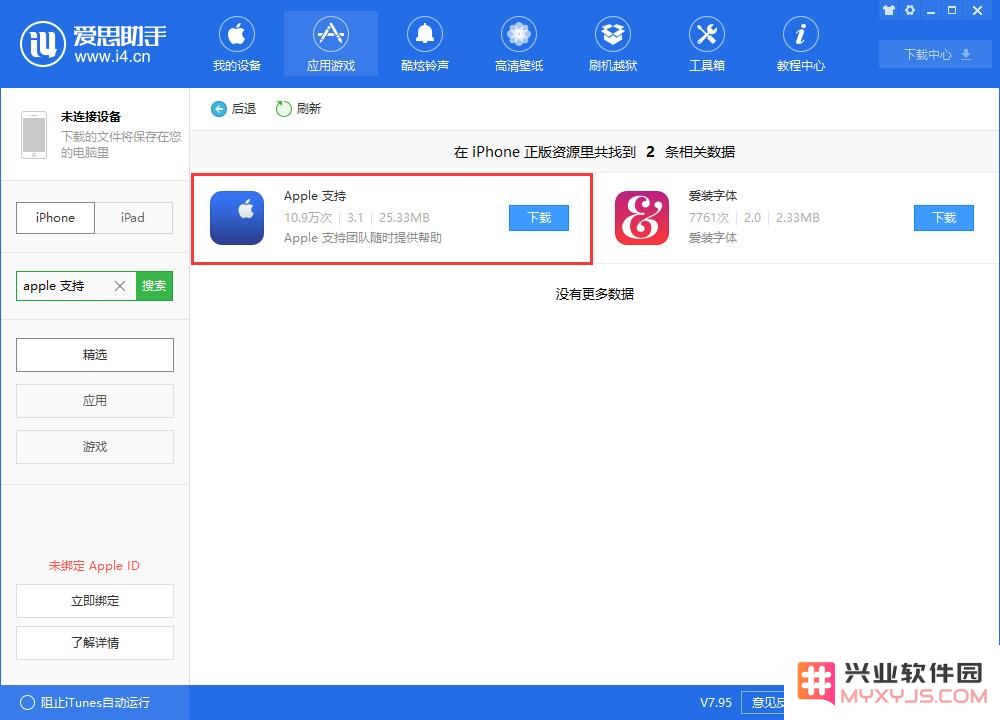Image resolution: width=1000 pixels, height=720 pixels.
Task: Open settings gear in title bar
Action: [x=910, y=10]
